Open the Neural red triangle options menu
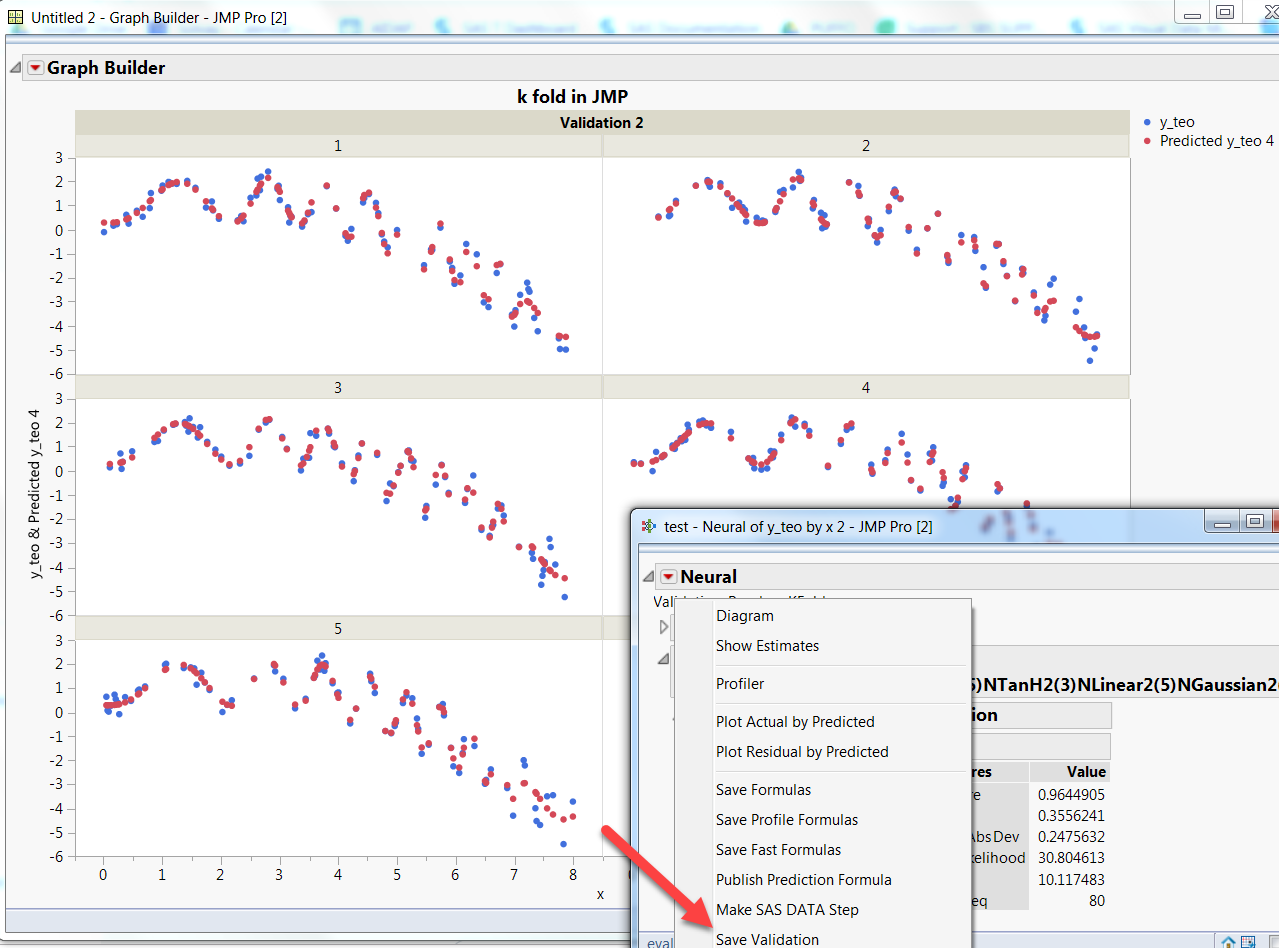The height and width of the screenshot is (948, 1279). pyautogui.click(x=667, y=576)
